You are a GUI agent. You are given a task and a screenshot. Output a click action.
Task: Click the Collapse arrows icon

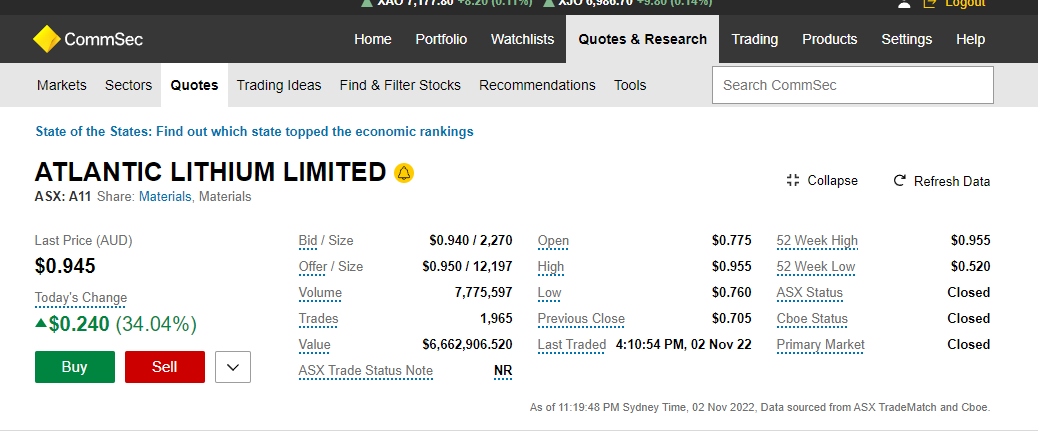click(792, 180)
